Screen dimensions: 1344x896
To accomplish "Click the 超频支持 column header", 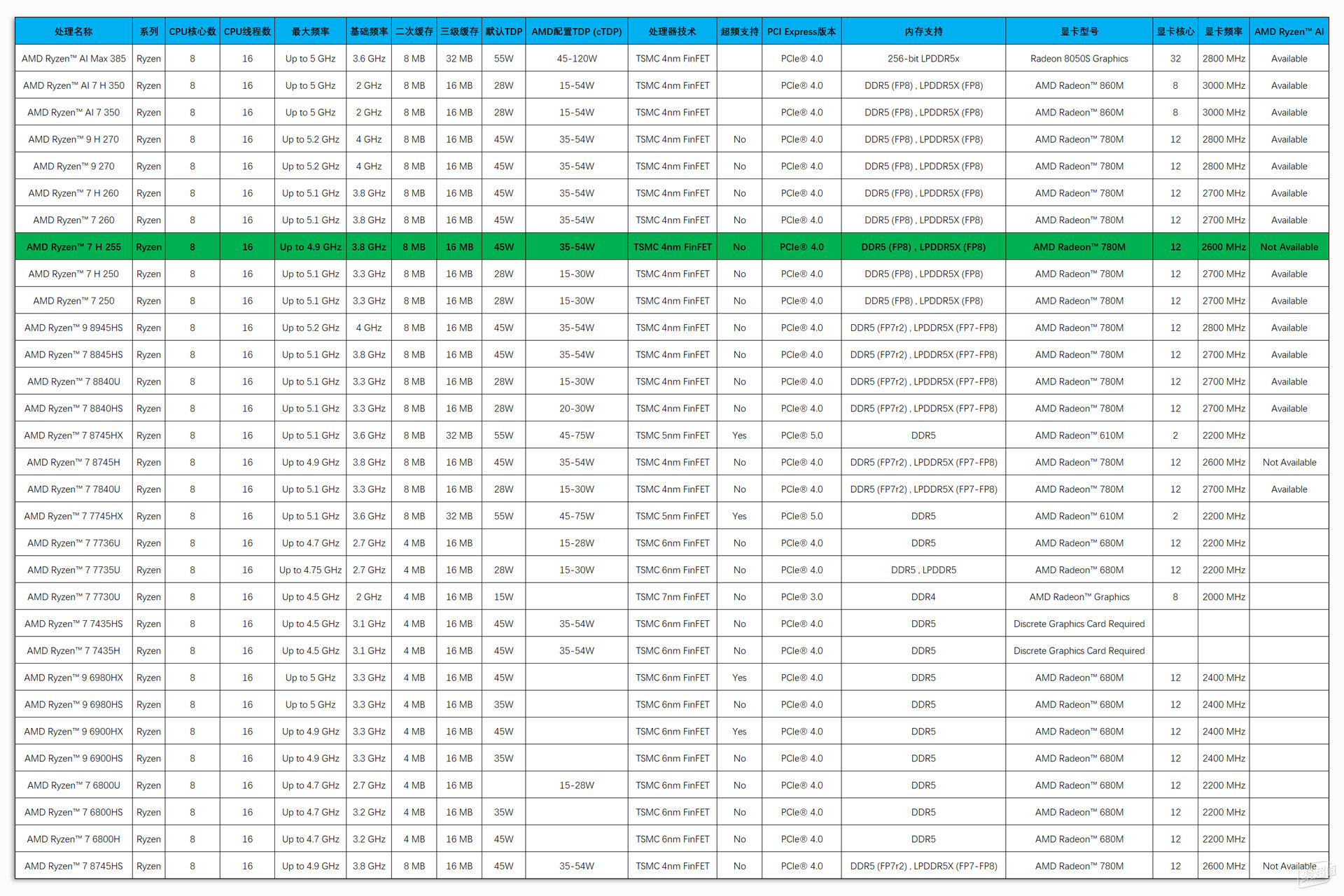I will (x=739, y=31).
